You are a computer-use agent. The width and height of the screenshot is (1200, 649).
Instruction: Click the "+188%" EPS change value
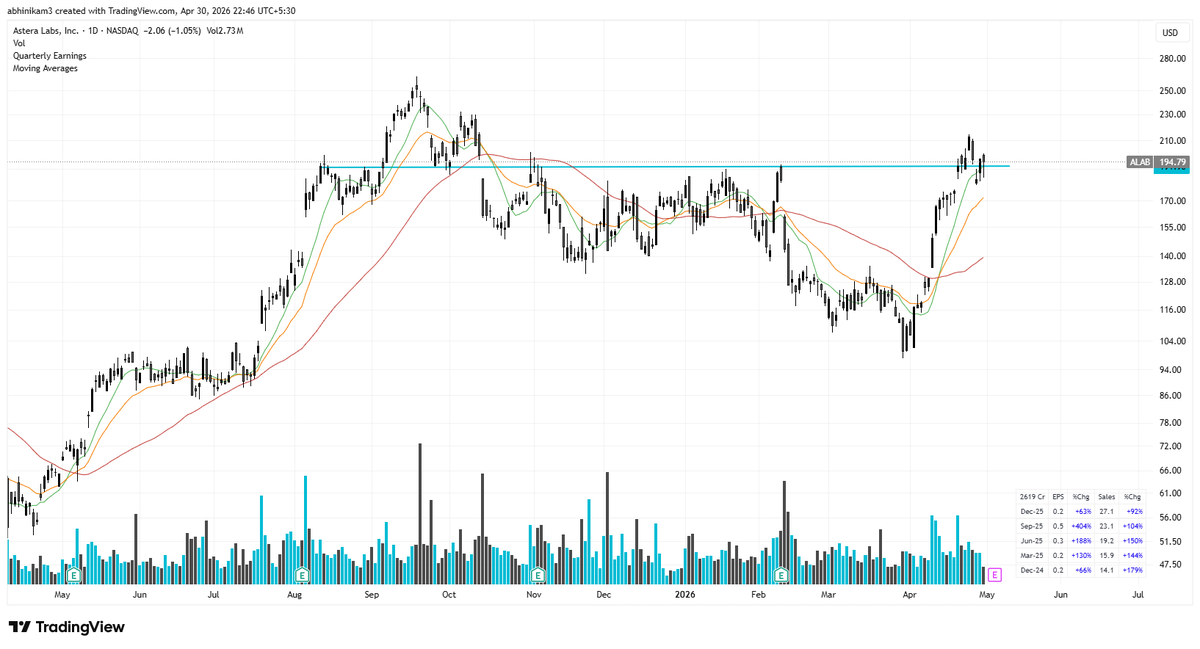(x=1080, y=540)
